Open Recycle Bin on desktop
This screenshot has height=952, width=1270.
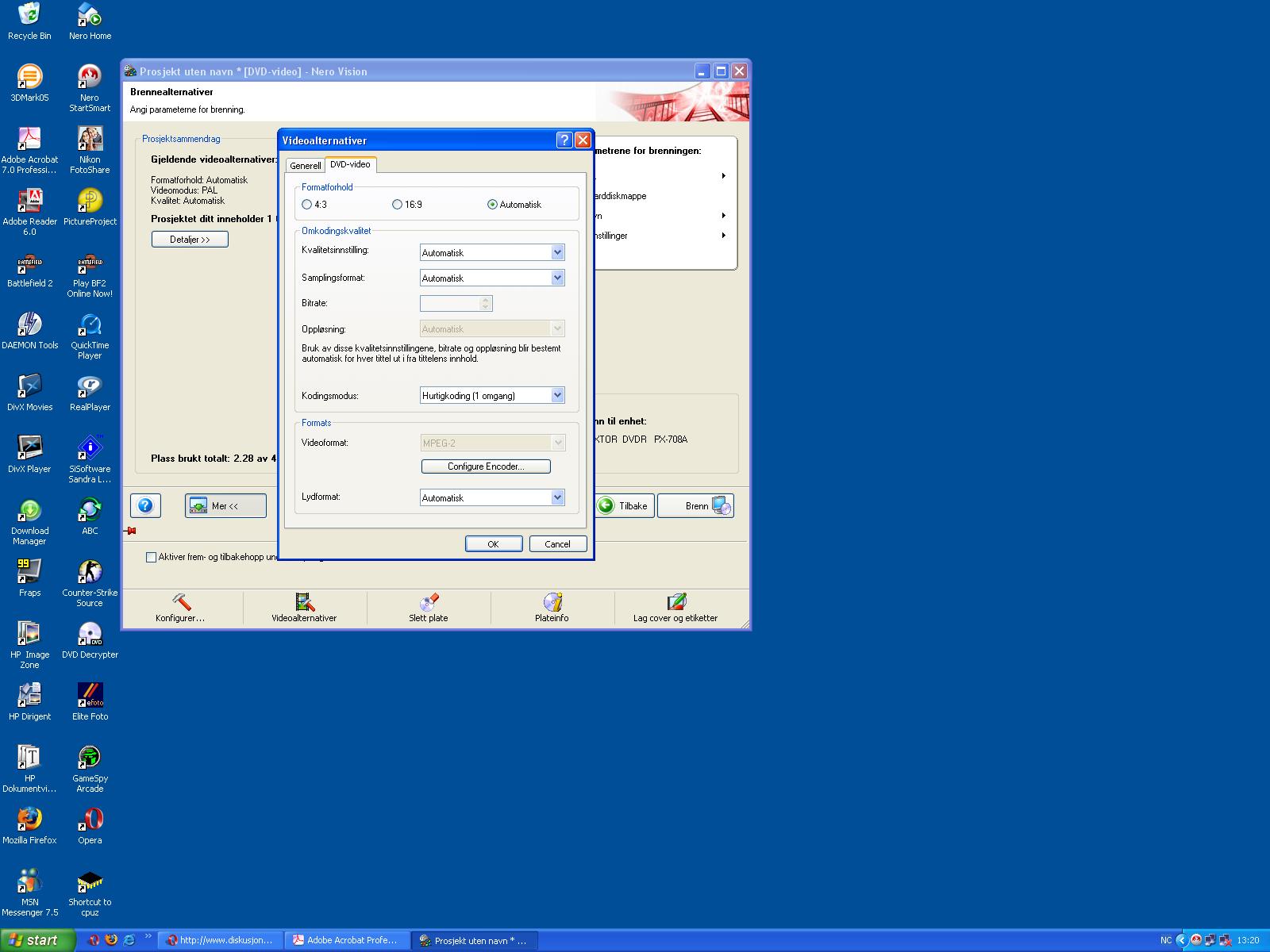29,21
